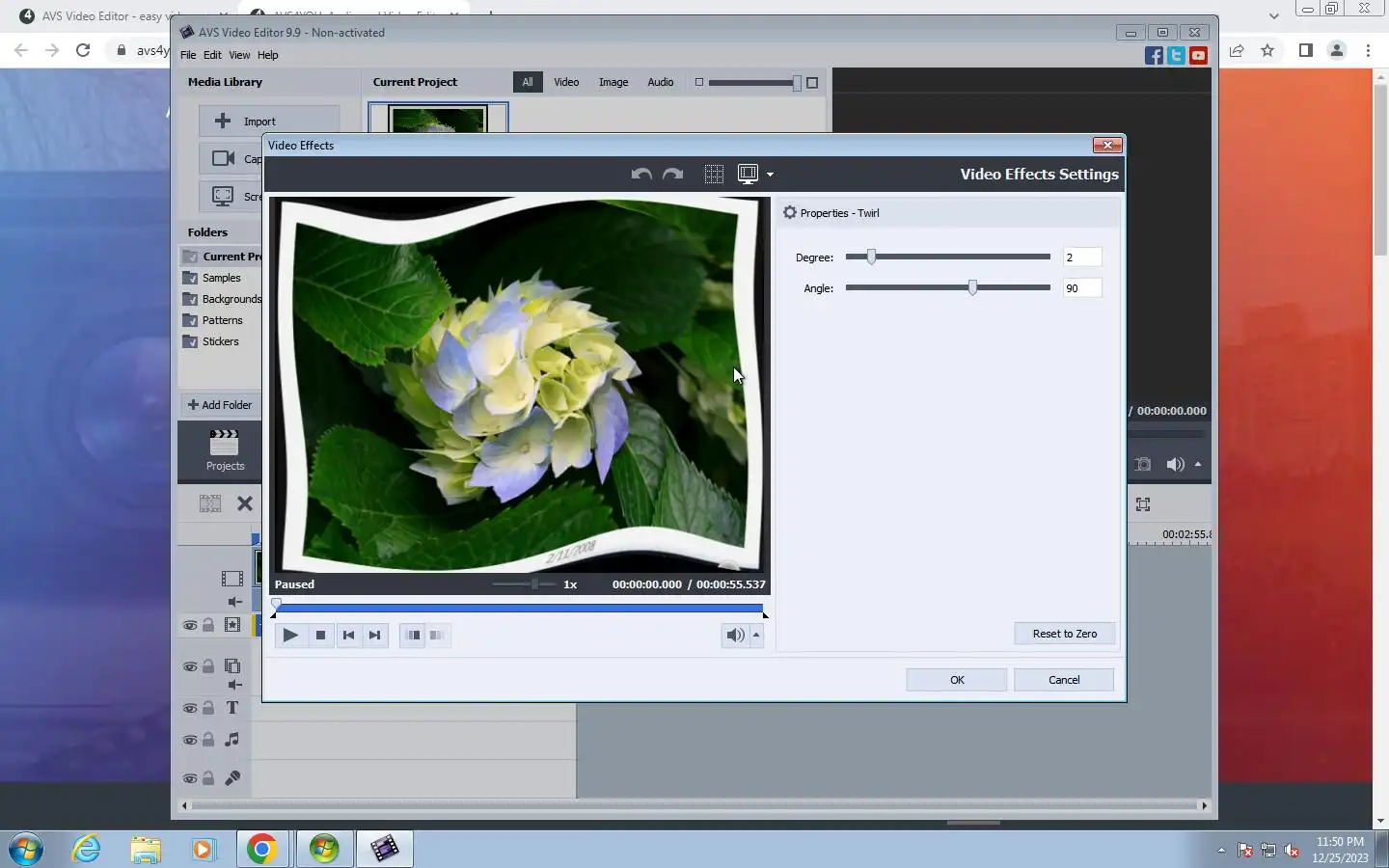Stop the effect preview playback
The image size is (1389, 868).
[320, 635]
